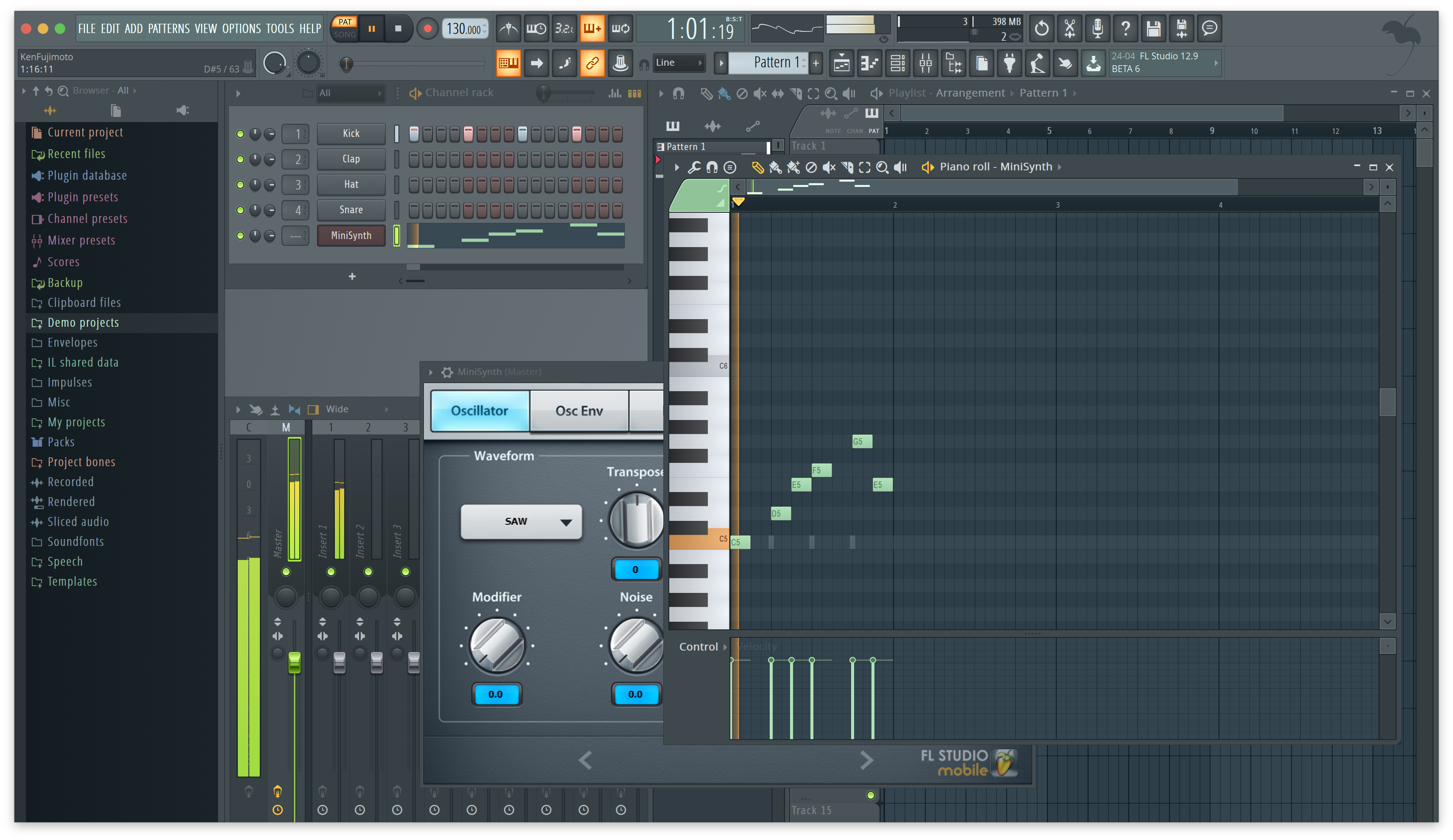Image resolution: width=1453 pixels, height=840 pixels.
Task: Select the pencil draw tool in Piano roll
Action: tap(758, 167)
